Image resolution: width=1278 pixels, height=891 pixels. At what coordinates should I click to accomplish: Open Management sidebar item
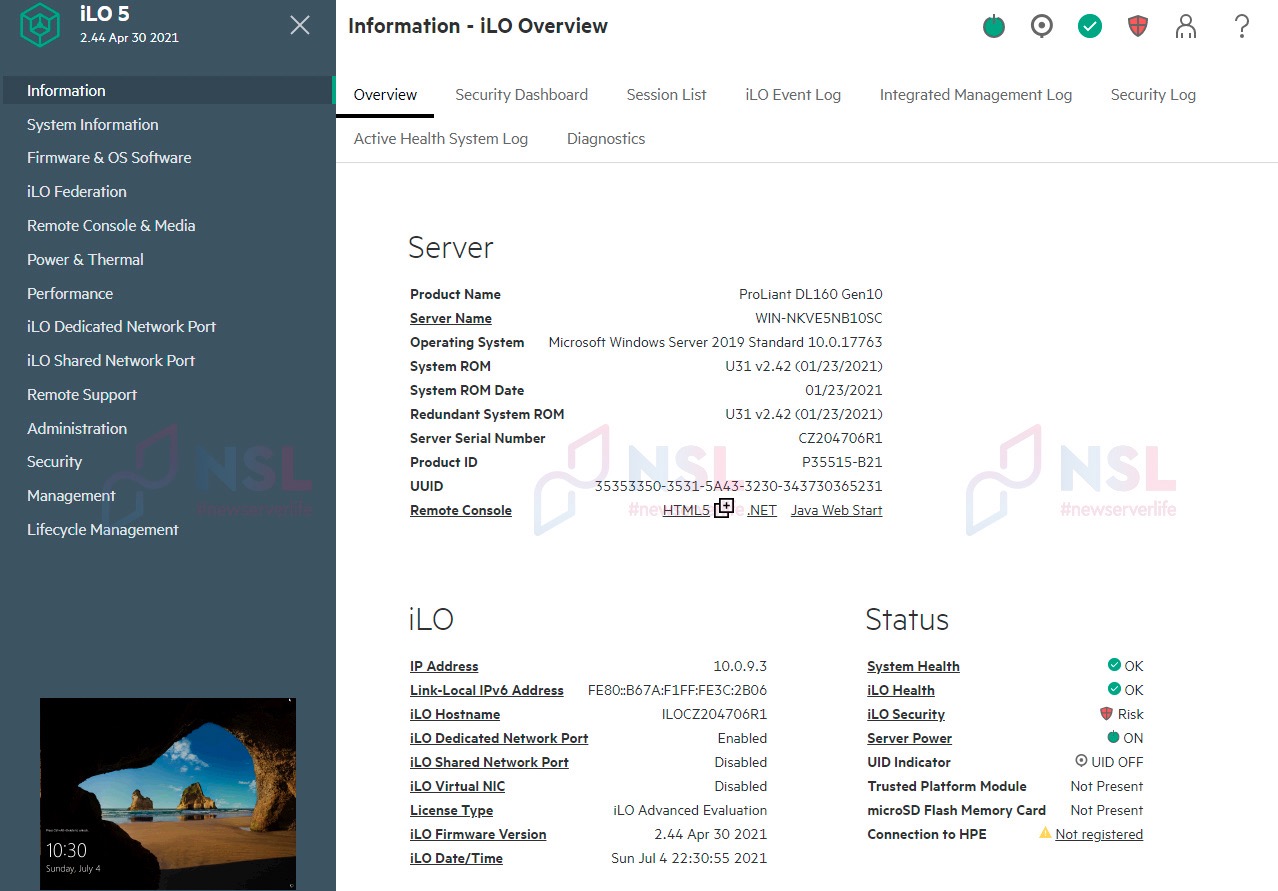click(x=71, y=495)
